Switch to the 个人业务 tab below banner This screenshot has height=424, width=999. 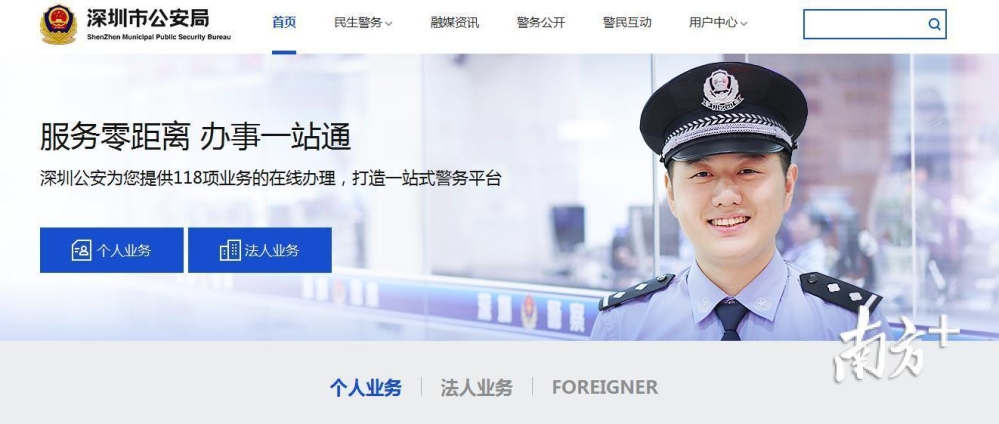[x=366, y=388]
